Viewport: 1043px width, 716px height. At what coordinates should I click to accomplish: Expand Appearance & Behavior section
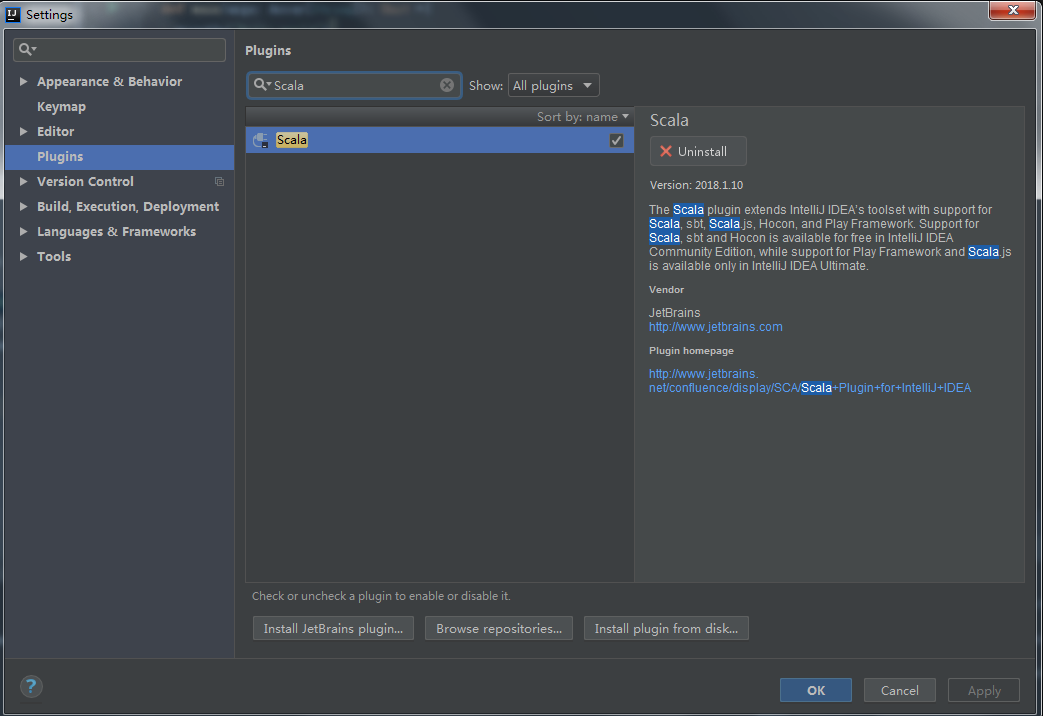tap(23, 81)
